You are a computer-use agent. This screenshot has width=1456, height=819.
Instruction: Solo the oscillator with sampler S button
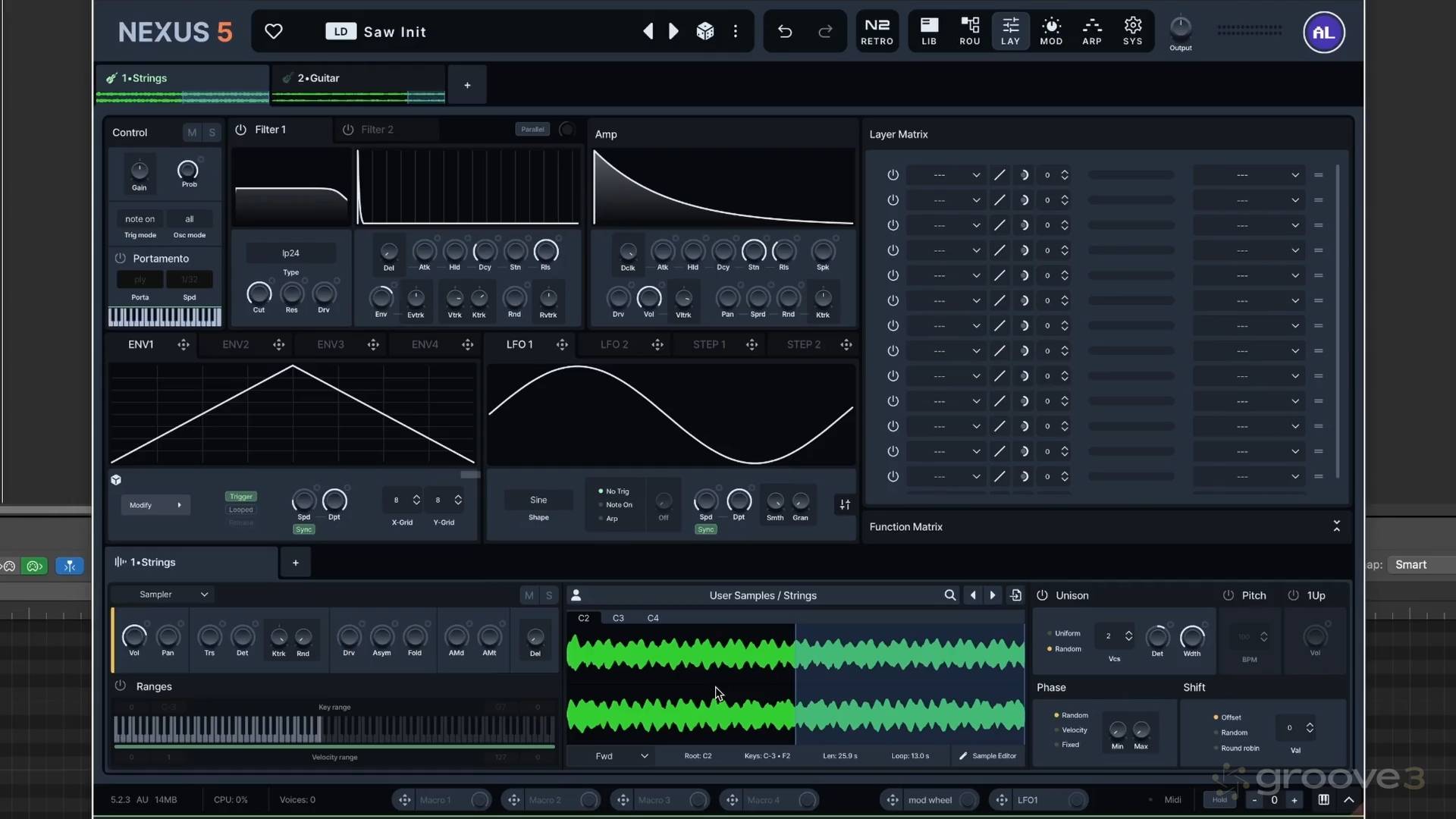click(x=549, y=595)
